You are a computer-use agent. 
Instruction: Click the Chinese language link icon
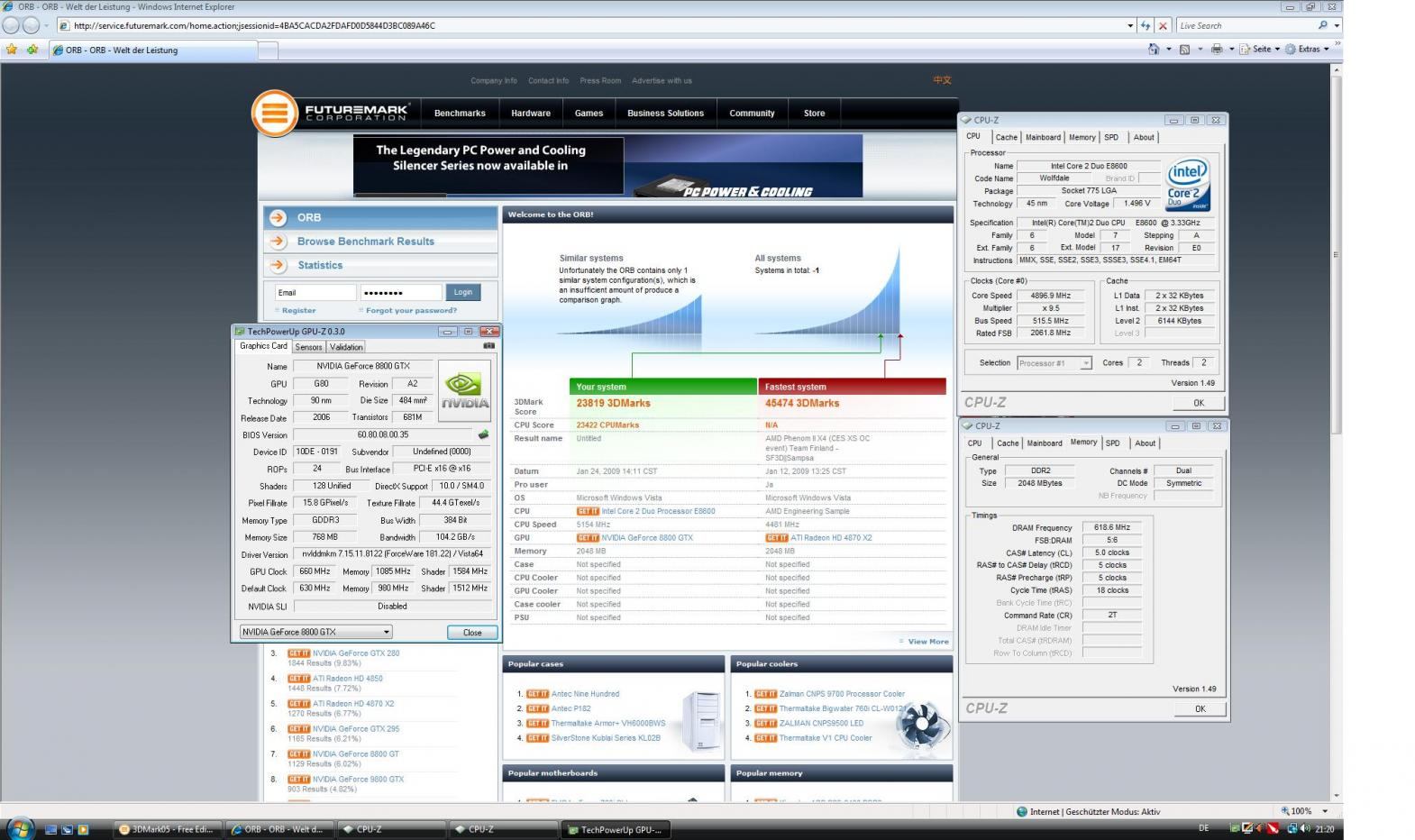[942, 80]
